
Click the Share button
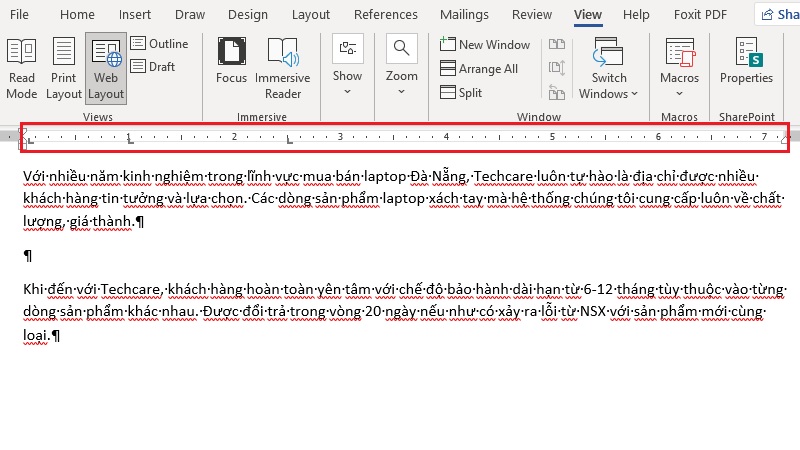point(780,14)
